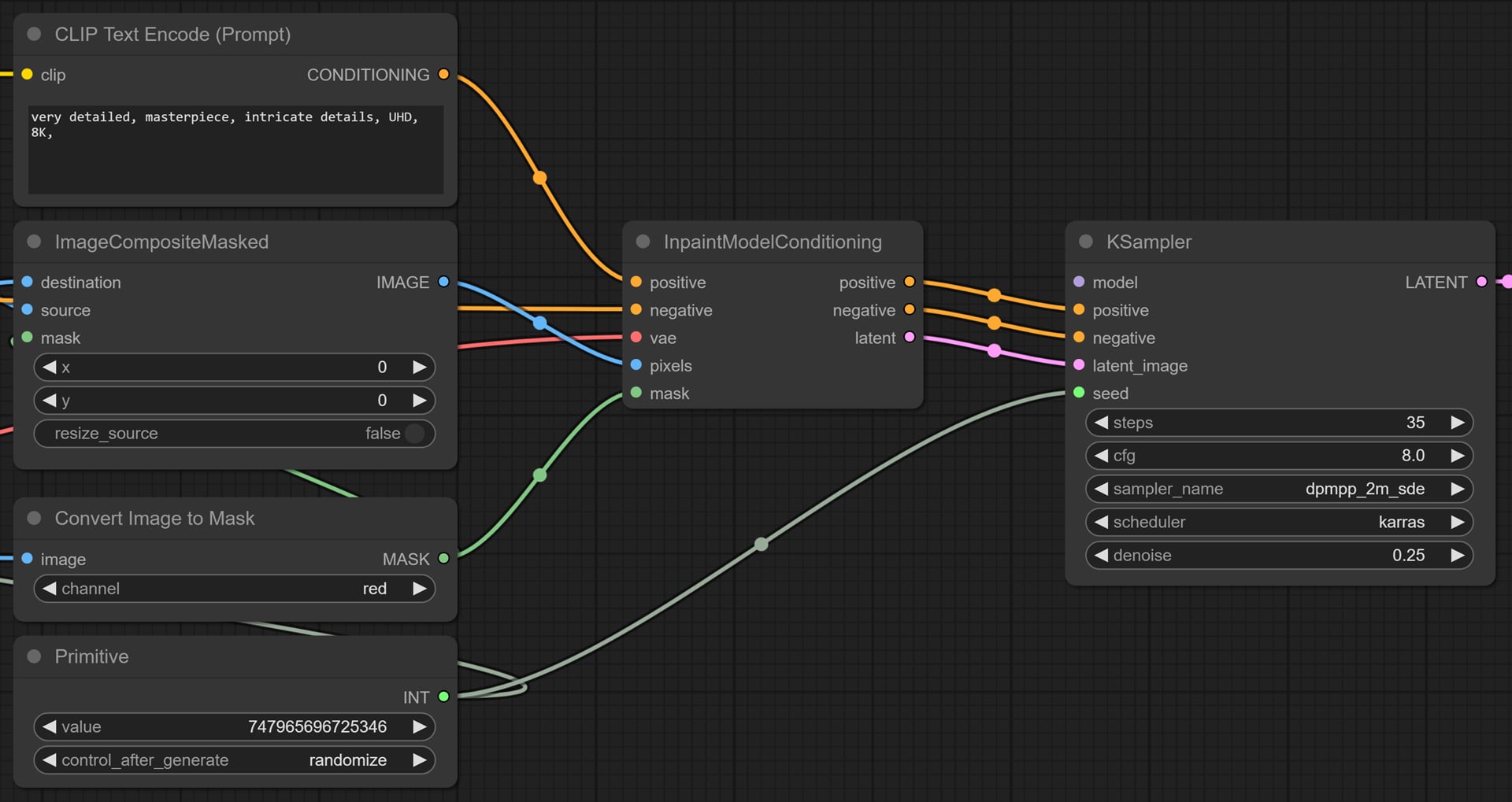Select next control_after_generate option with right arrow

click(x=420, y=760)
